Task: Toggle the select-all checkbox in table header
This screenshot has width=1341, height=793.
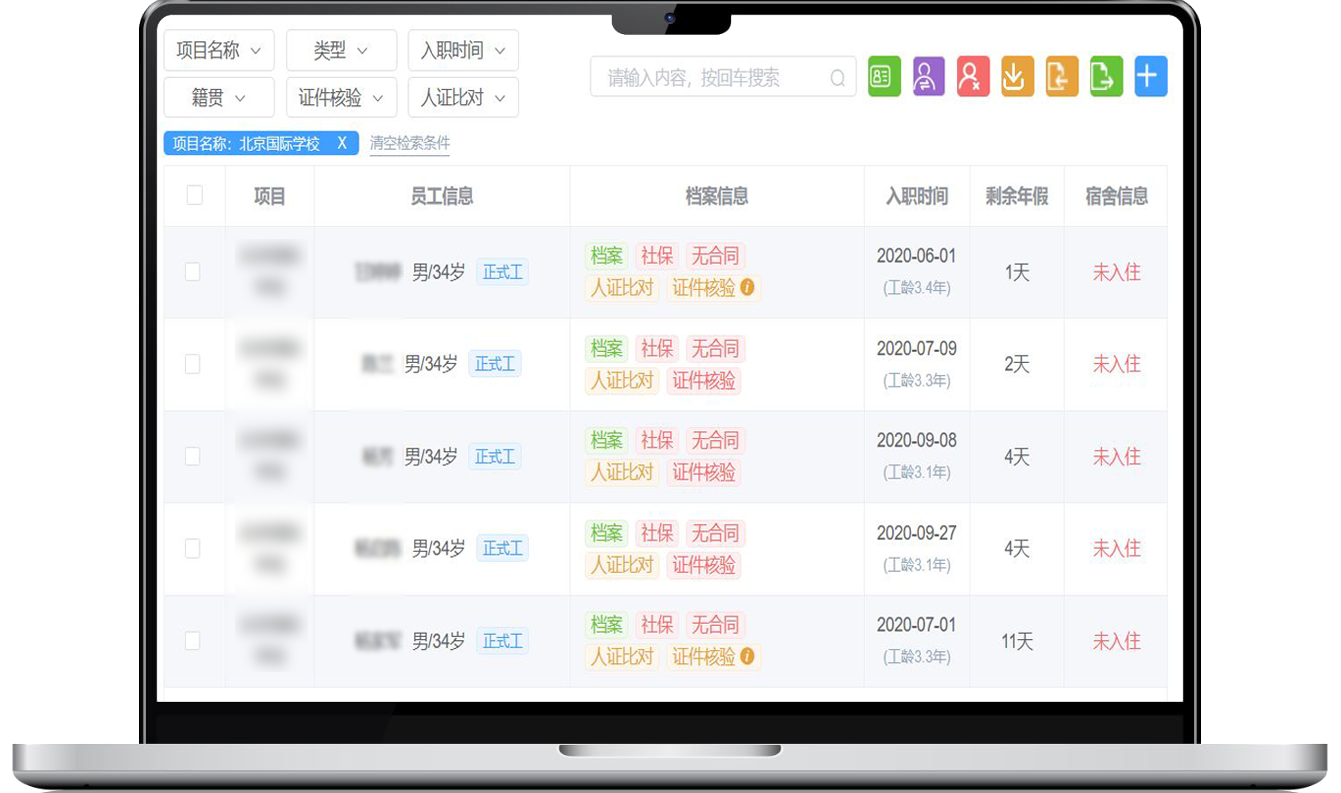Action: [x=195, y=196]
